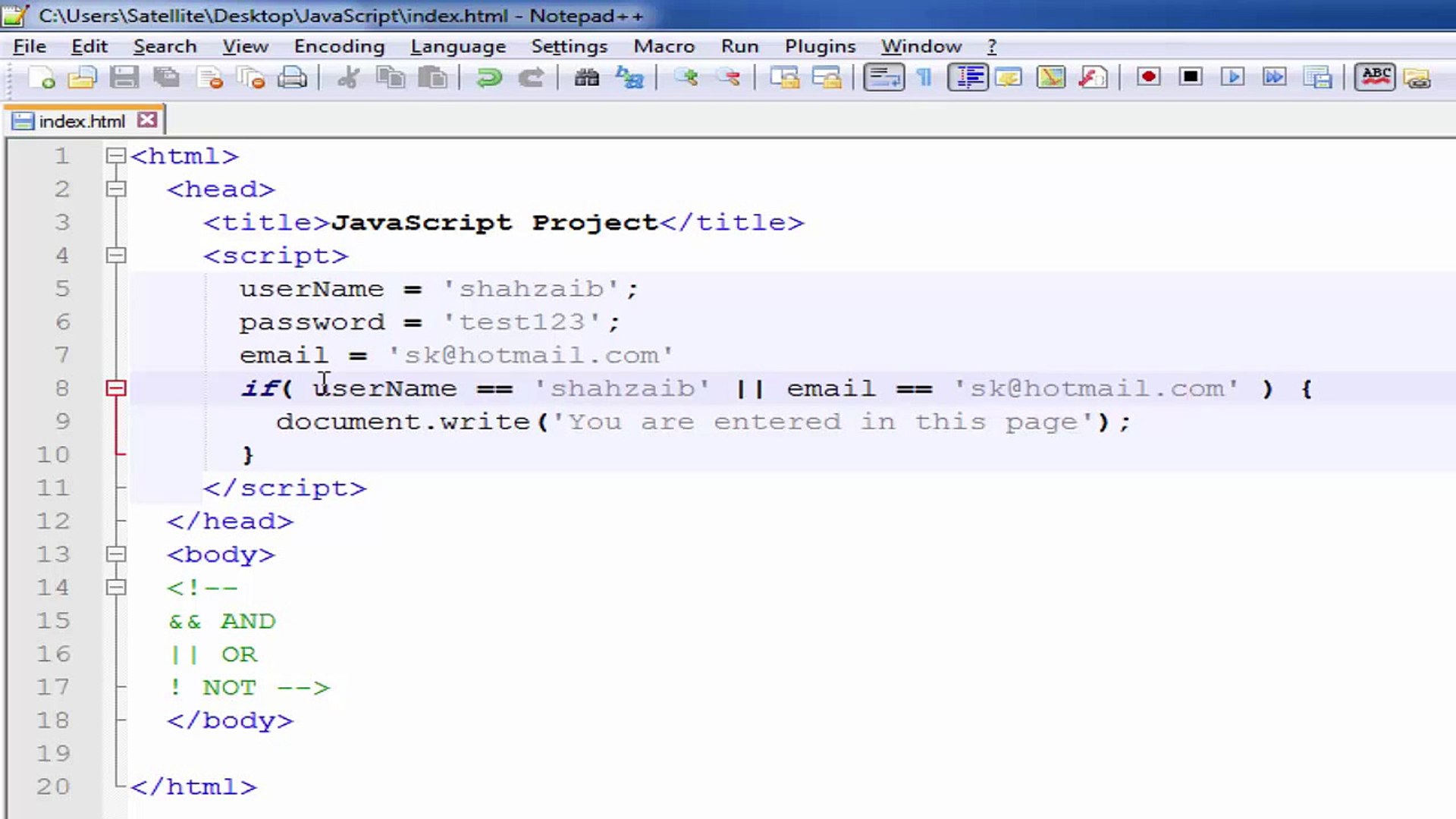This screenshot has height=819, width=1456.
Task: Click the Replace toolbar icon
Action: pos(629,77)
